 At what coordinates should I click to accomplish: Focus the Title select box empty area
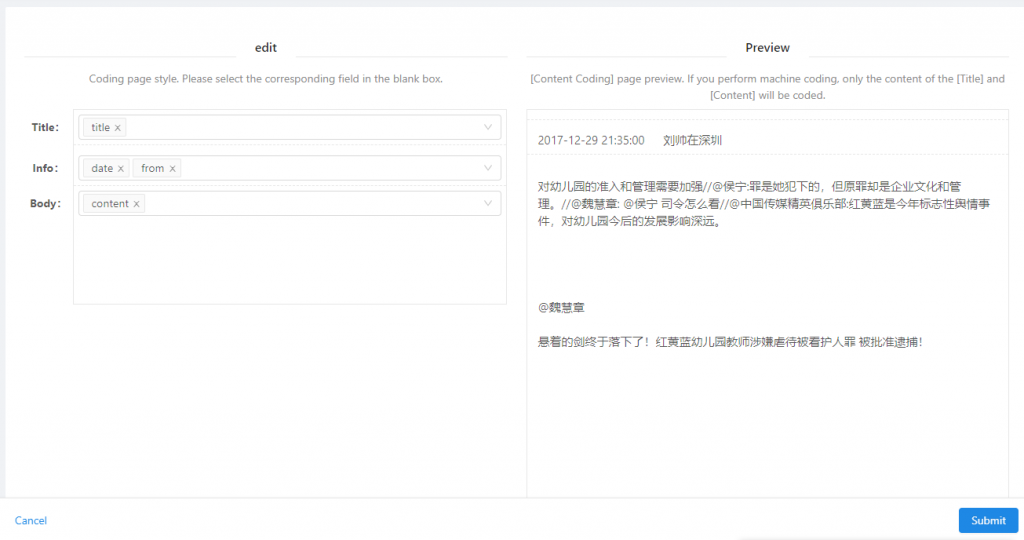tap(300, 127)
